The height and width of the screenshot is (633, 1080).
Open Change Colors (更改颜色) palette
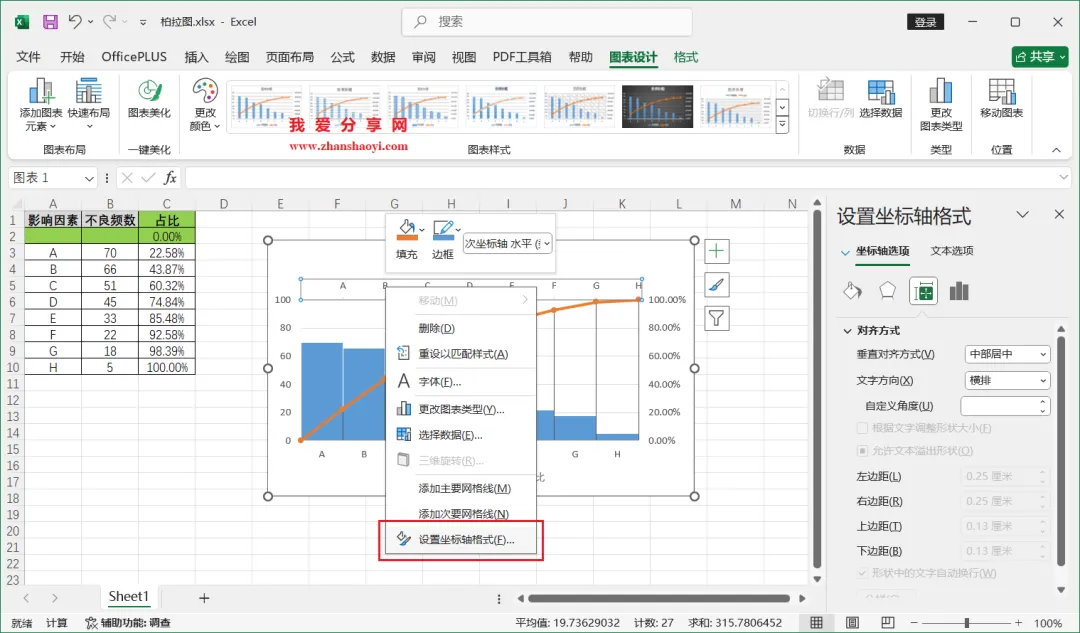coord(205,104)
